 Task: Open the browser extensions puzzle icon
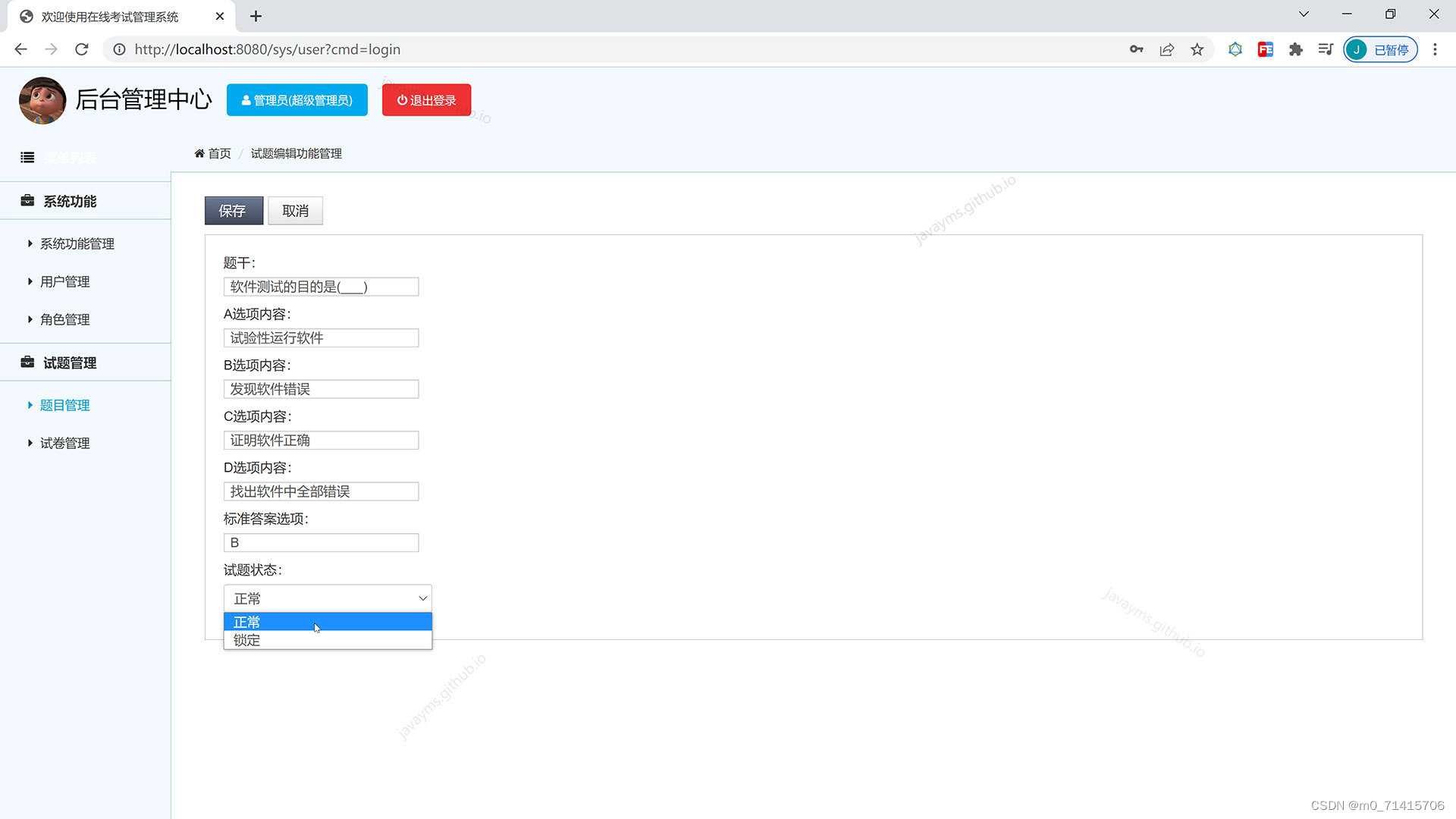[1295, 49]
